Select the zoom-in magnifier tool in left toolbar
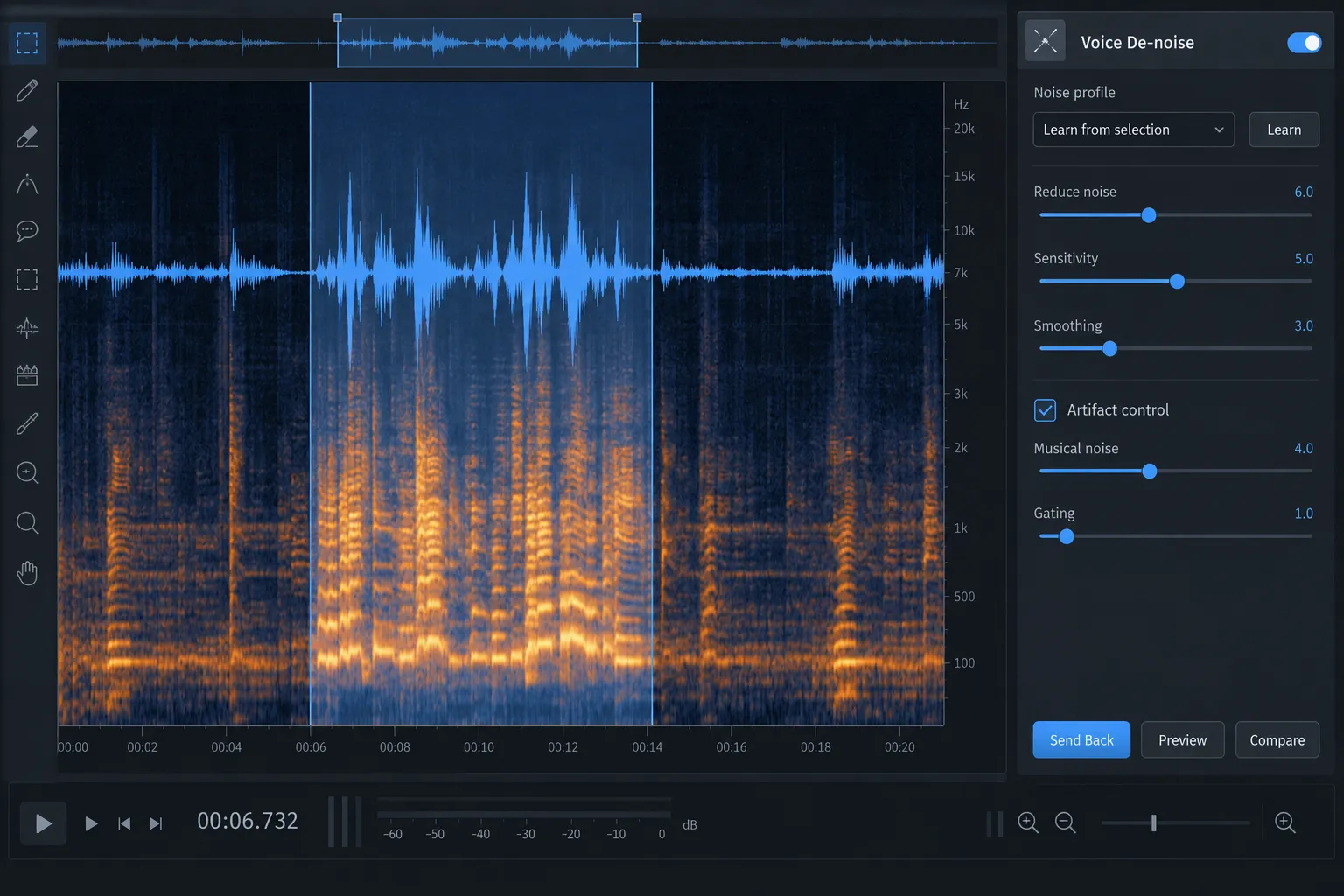The image size is (1344, 896). tap(27, 472)
